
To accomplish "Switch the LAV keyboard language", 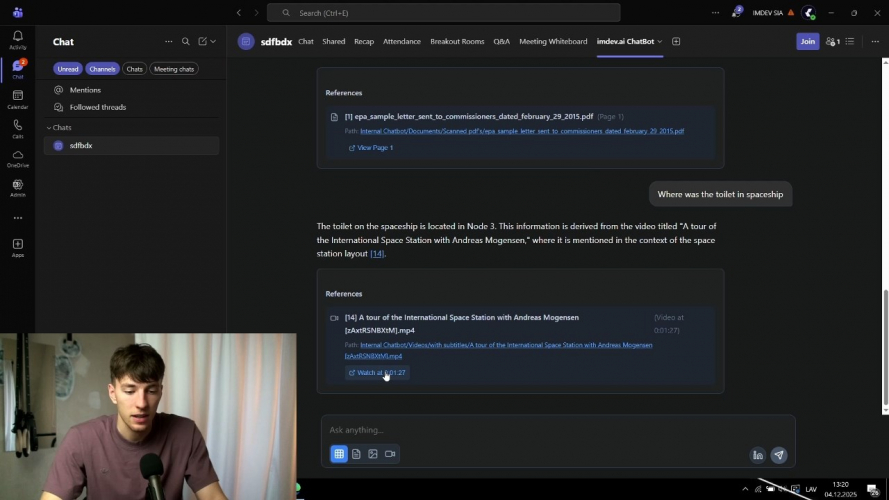I will (x=811, y=489).
